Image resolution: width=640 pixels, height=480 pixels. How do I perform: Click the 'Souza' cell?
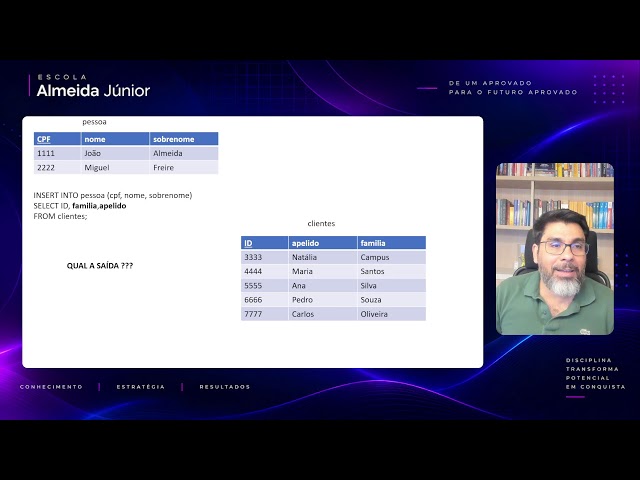(x=391, y=300)
